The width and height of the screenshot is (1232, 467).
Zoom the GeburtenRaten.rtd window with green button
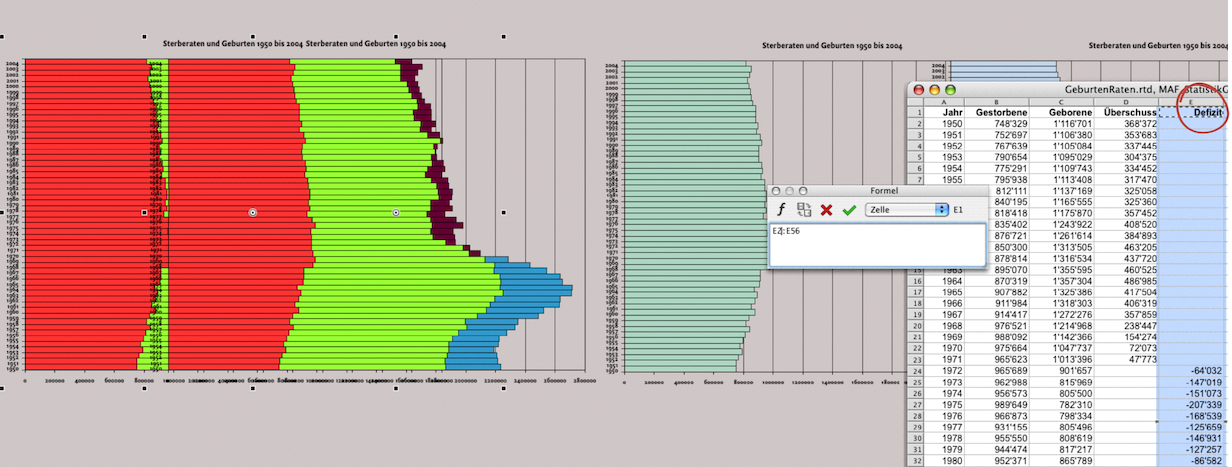coord(951,90)
